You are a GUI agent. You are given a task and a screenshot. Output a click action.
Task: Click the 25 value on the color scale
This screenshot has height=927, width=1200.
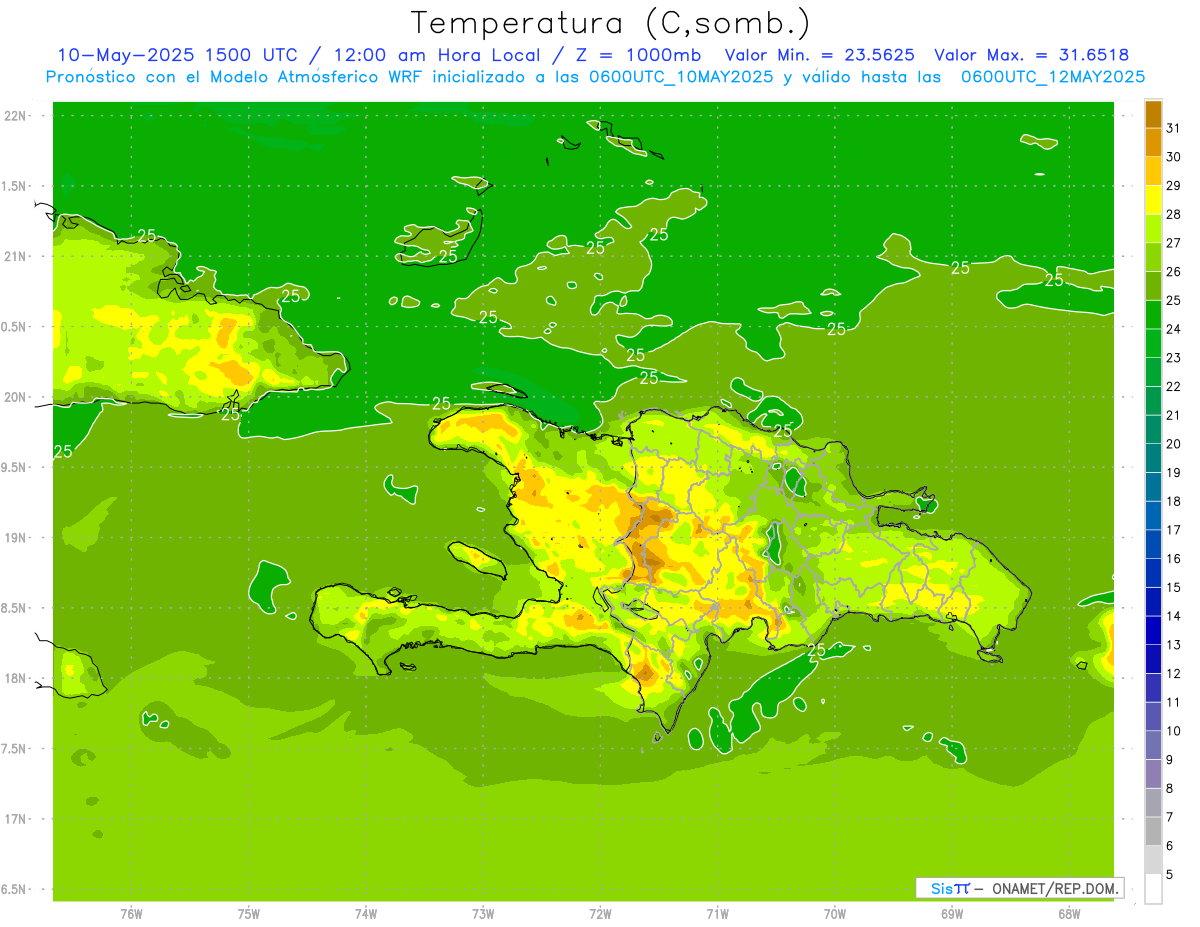(1173, 300)
